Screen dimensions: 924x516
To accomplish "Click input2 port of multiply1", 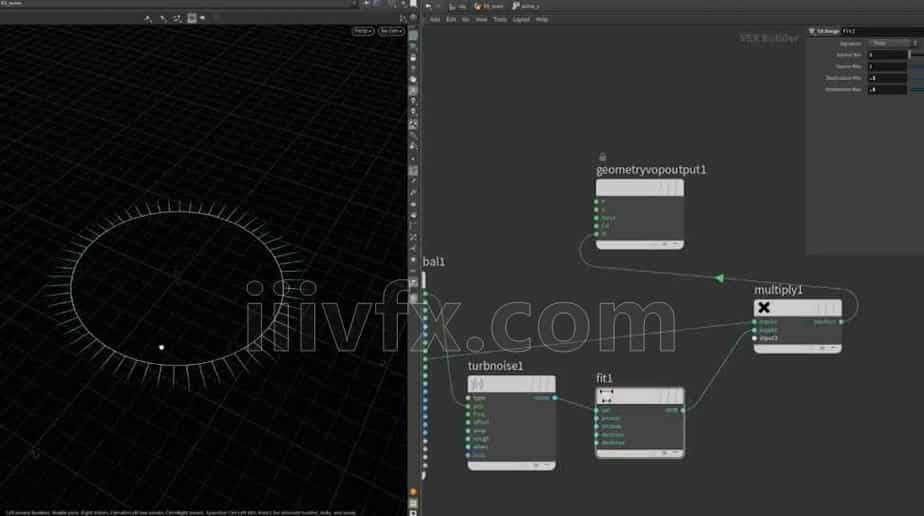I will 754,330.
